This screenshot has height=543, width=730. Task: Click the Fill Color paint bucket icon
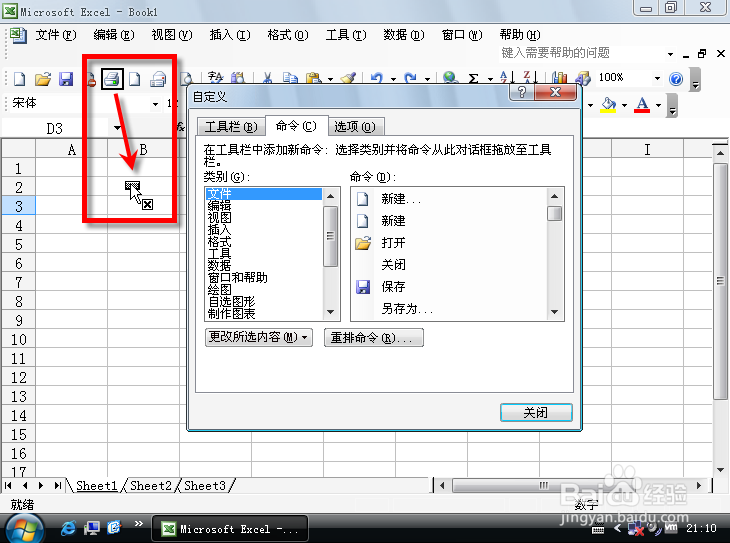click(x=608, y=105)
